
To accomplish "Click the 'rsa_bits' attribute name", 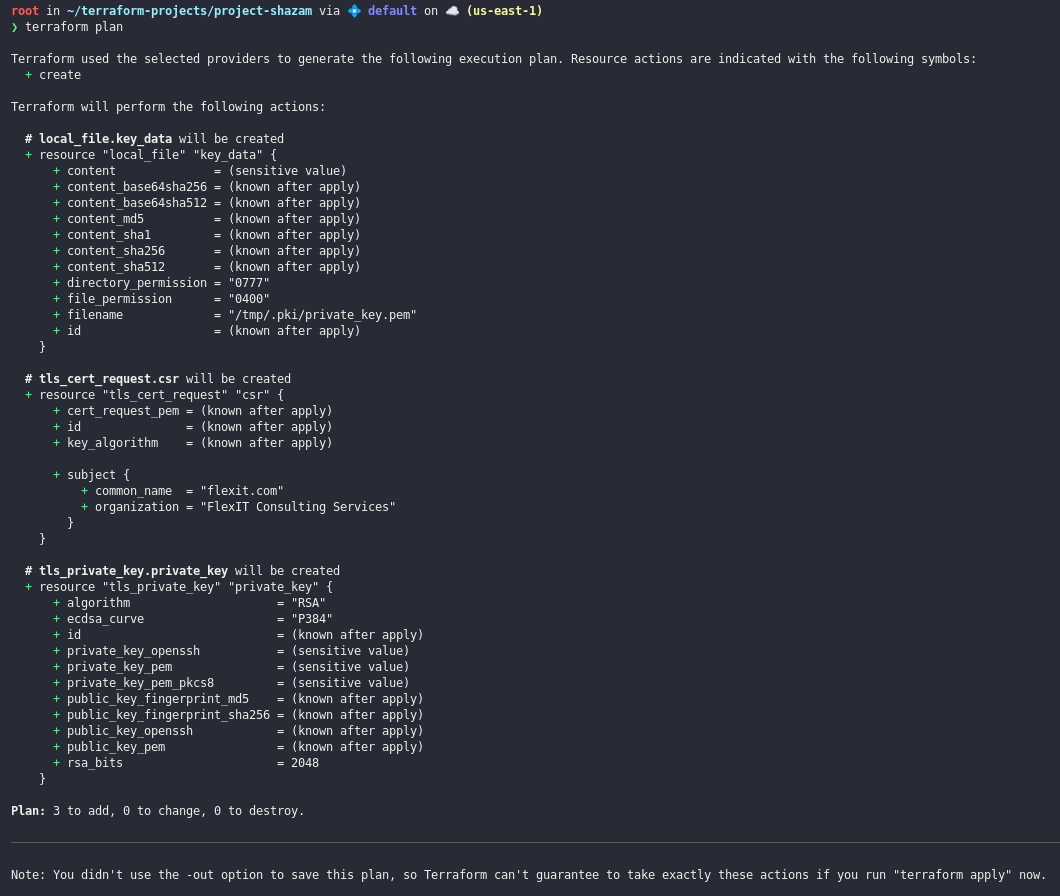I will 95,763.
